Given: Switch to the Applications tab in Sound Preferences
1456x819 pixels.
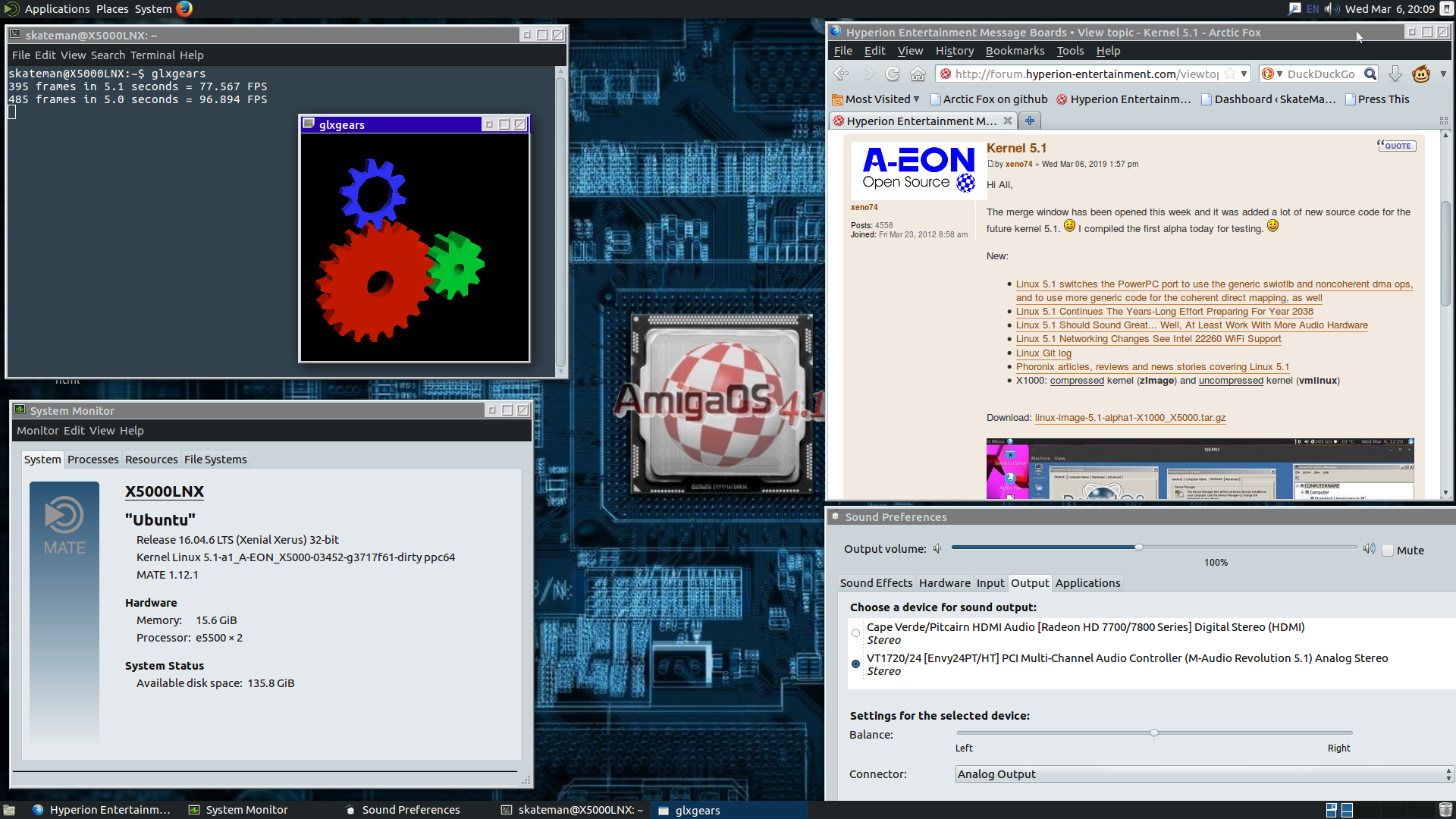Looking at the screenshot, I should pyautogui.click(x=1087, y=583).
